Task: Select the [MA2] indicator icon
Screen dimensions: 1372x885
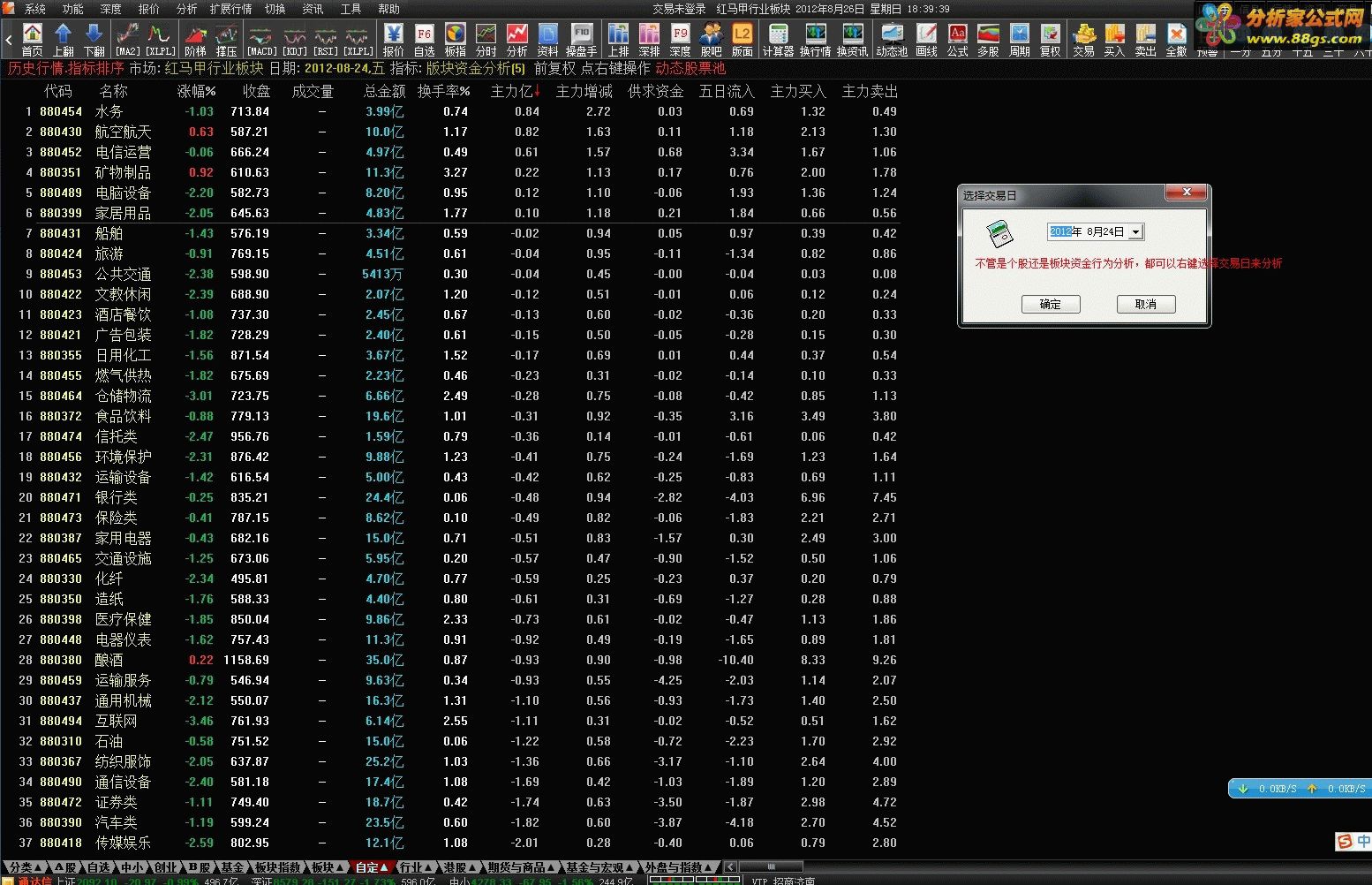Action: pos(128,40)
